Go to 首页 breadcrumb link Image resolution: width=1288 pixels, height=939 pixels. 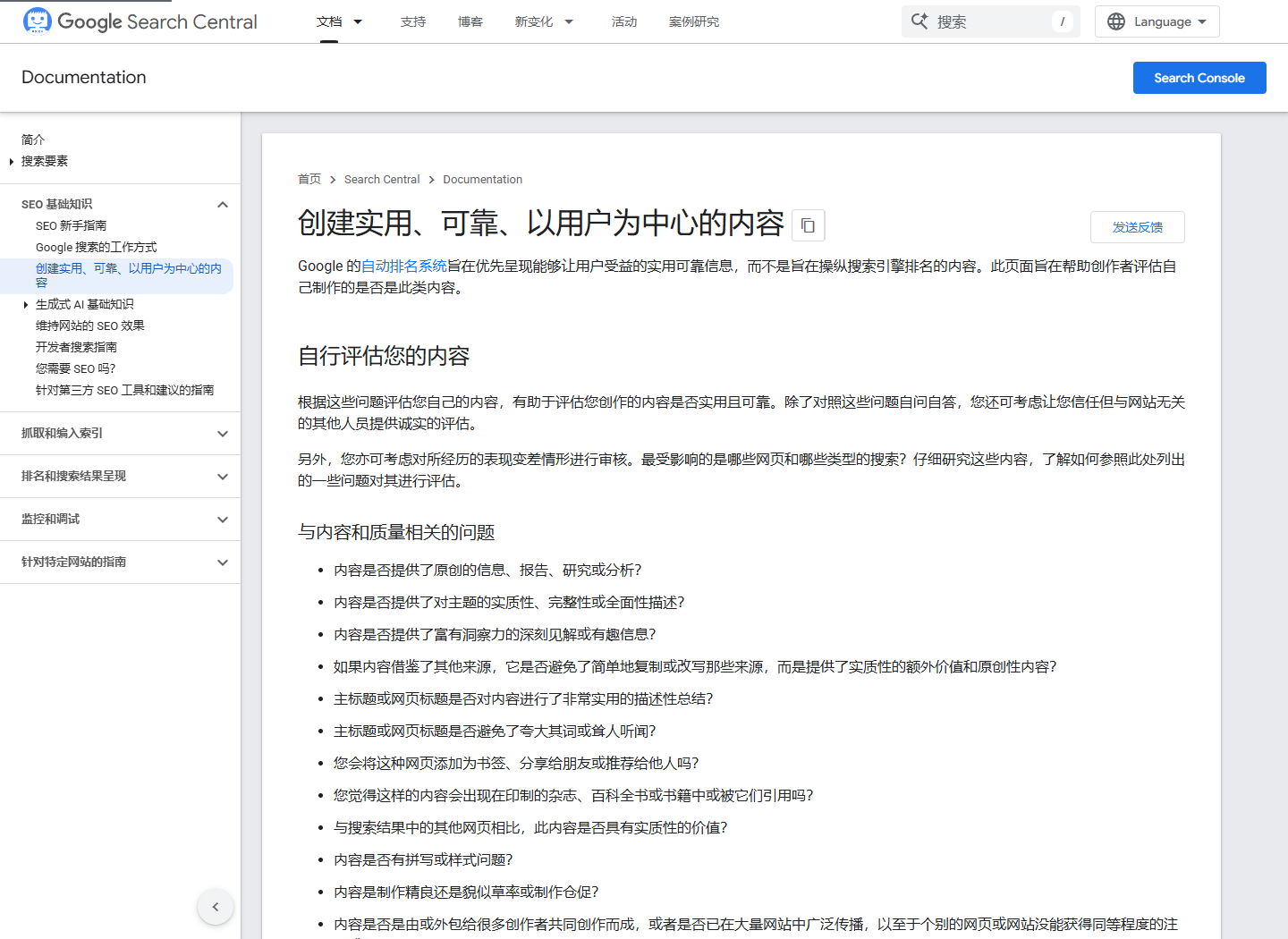(309, 180)
